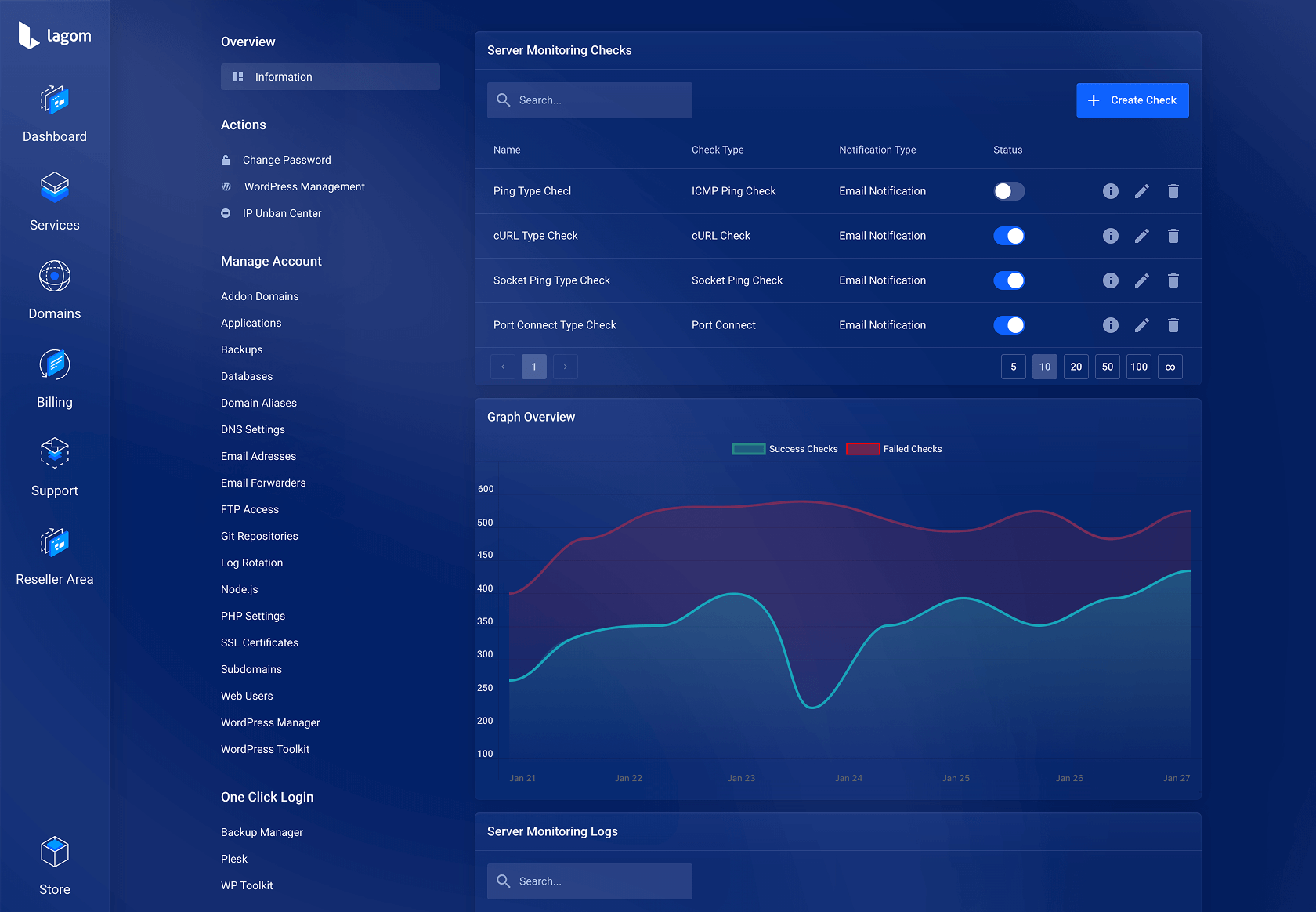The image size is (1316, 912).
Task: Open Applications menu item
Action: (x=251, y=323)
